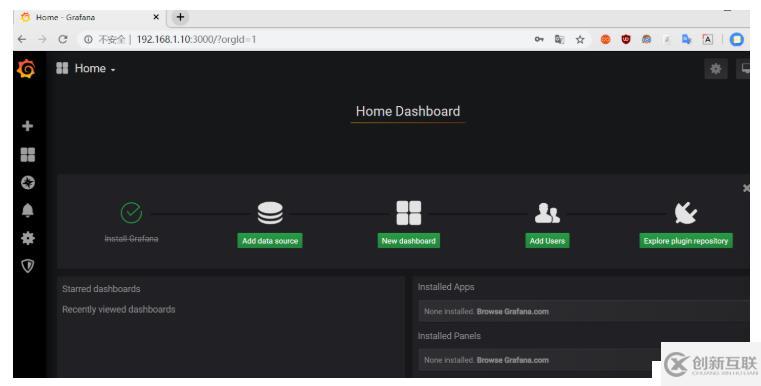This screenshot has width=761, height=386.
Task: Open a new browser tab
Action: (180, 17)
